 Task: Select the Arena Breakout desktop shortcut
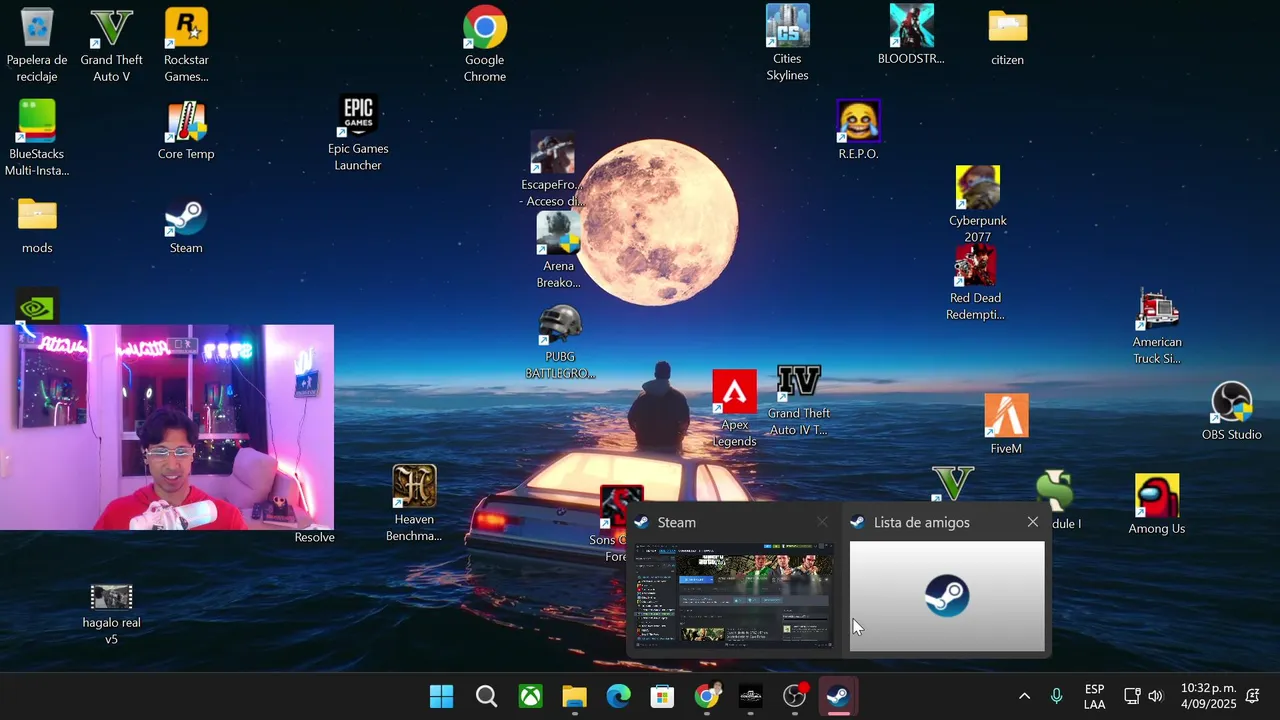coord(558,251)
